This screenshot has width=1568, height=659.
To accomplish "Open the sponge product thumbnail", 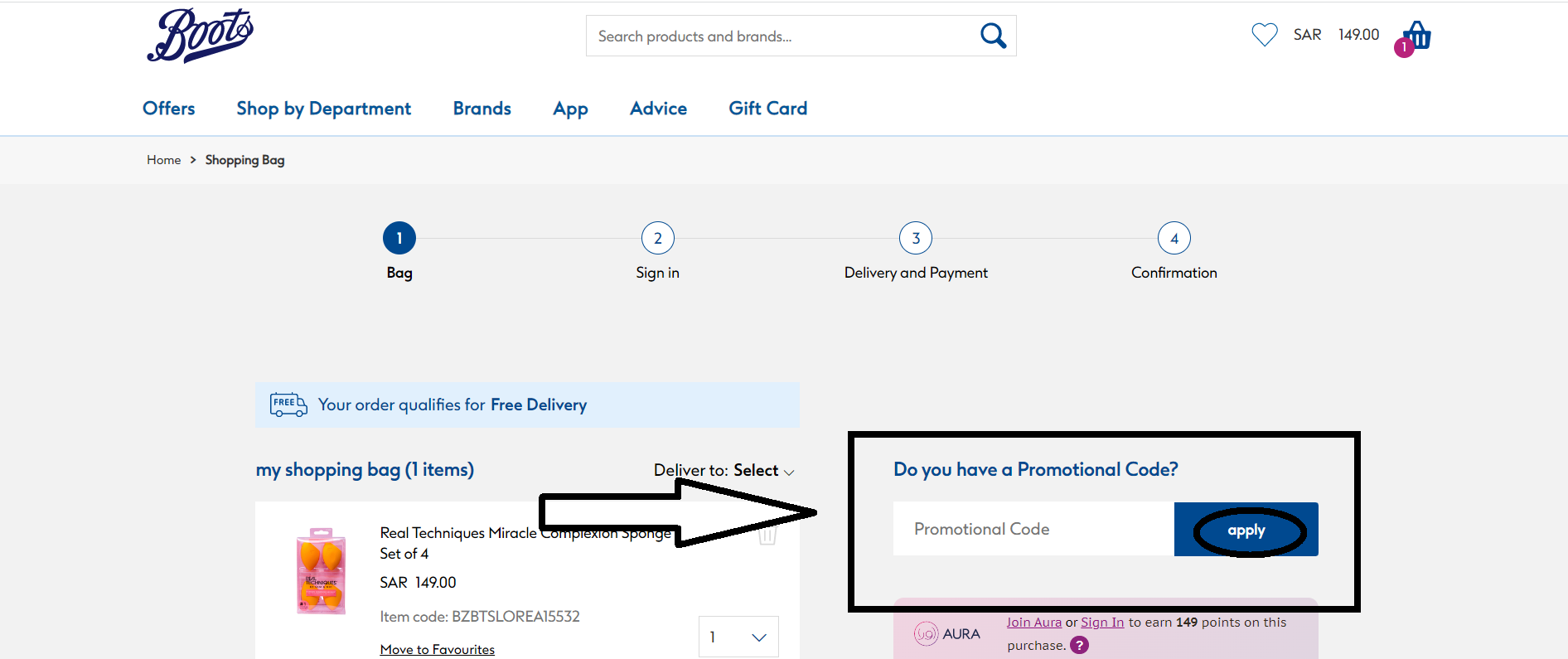I will (322, 571).
